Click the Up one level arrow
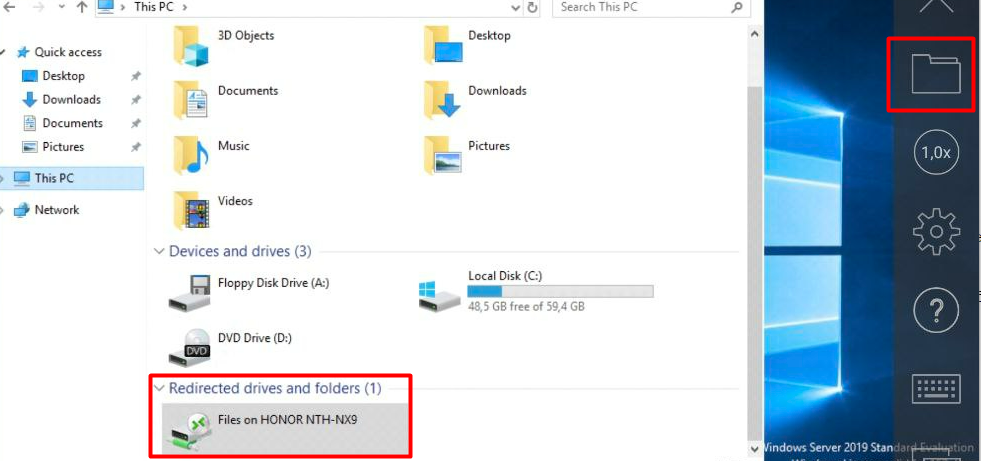 [82, 8]
